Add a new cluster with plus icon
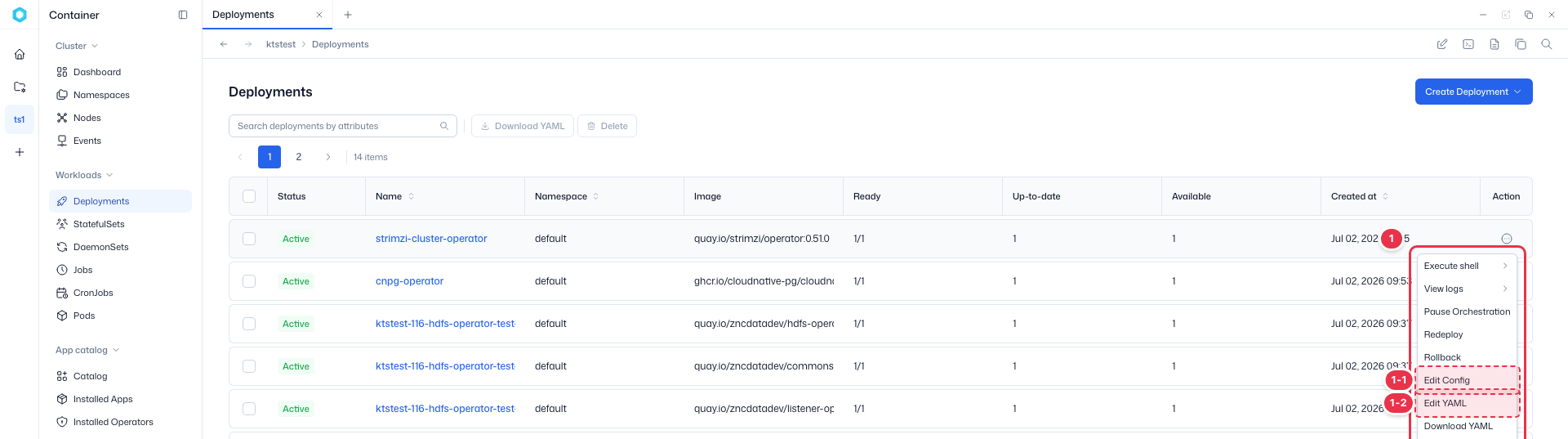Screen dimensions: 1568x439 pyautogui.click(x=20, y=152)
